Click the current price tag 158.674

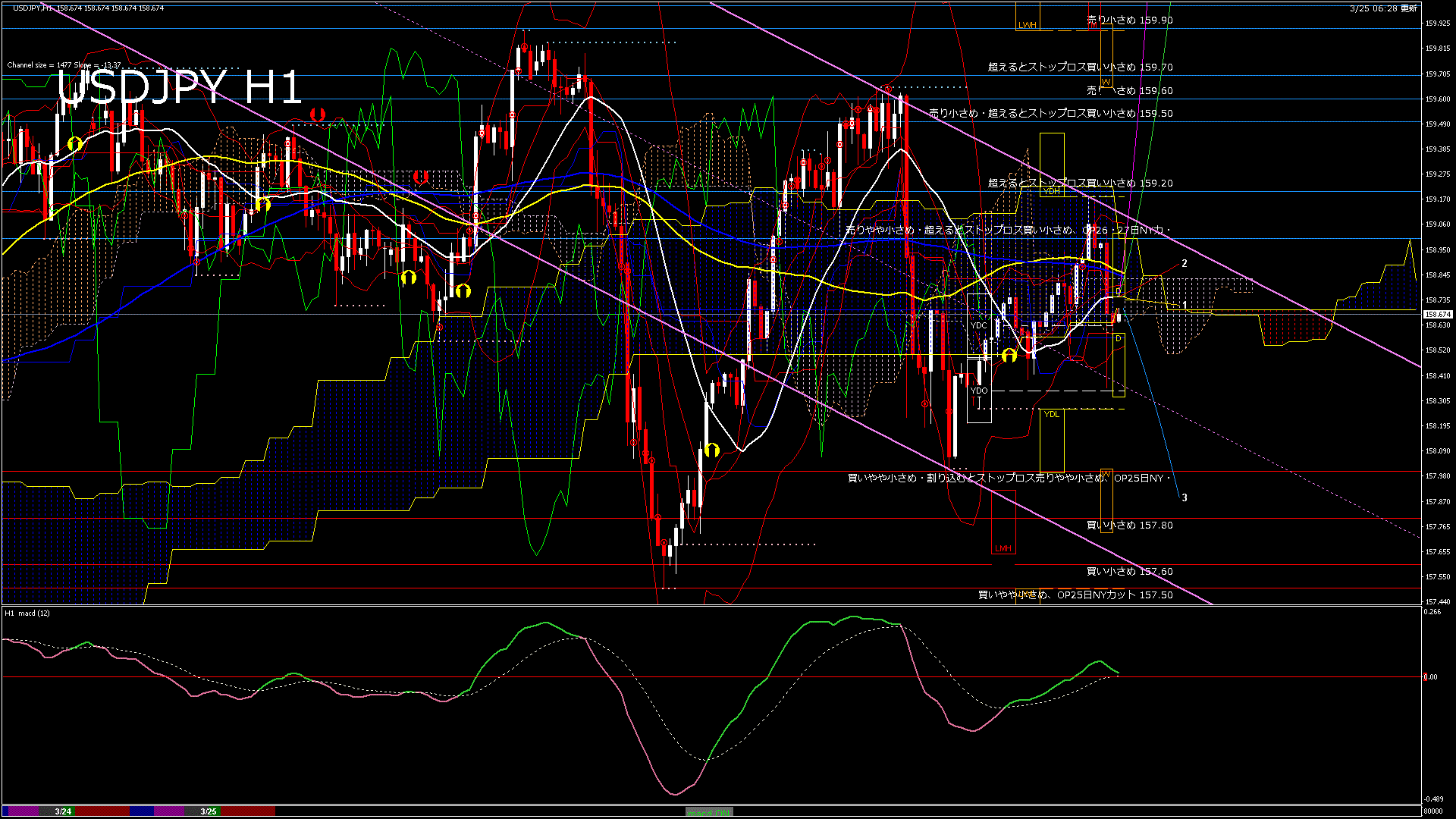pos(1437,314)
